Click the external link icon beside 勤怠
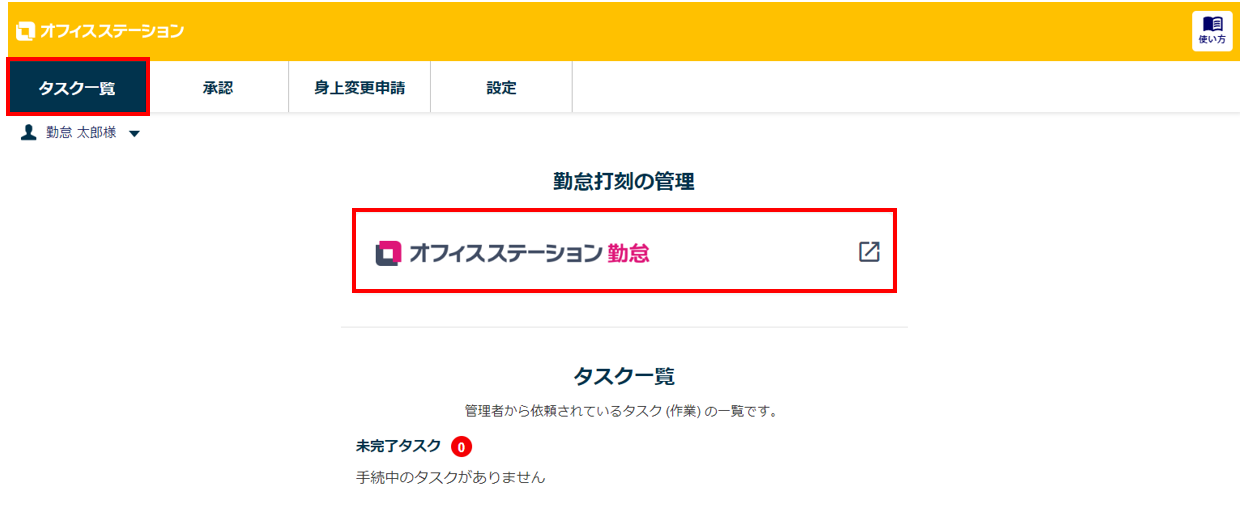 click(x=869, y=252)
